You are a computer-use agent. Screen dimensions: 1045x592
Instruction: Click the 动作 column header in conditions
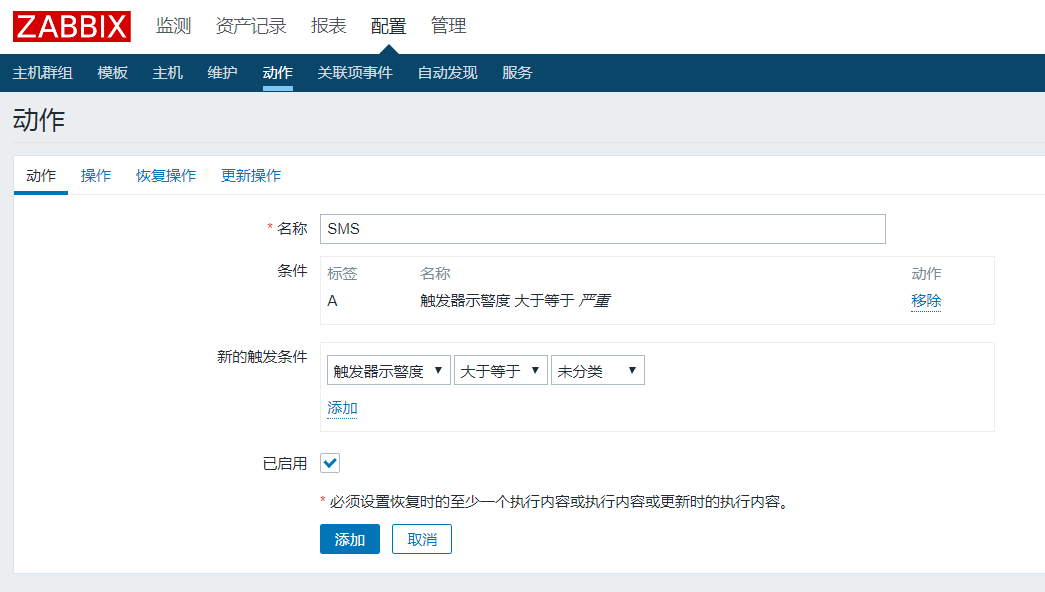[926, 273]
